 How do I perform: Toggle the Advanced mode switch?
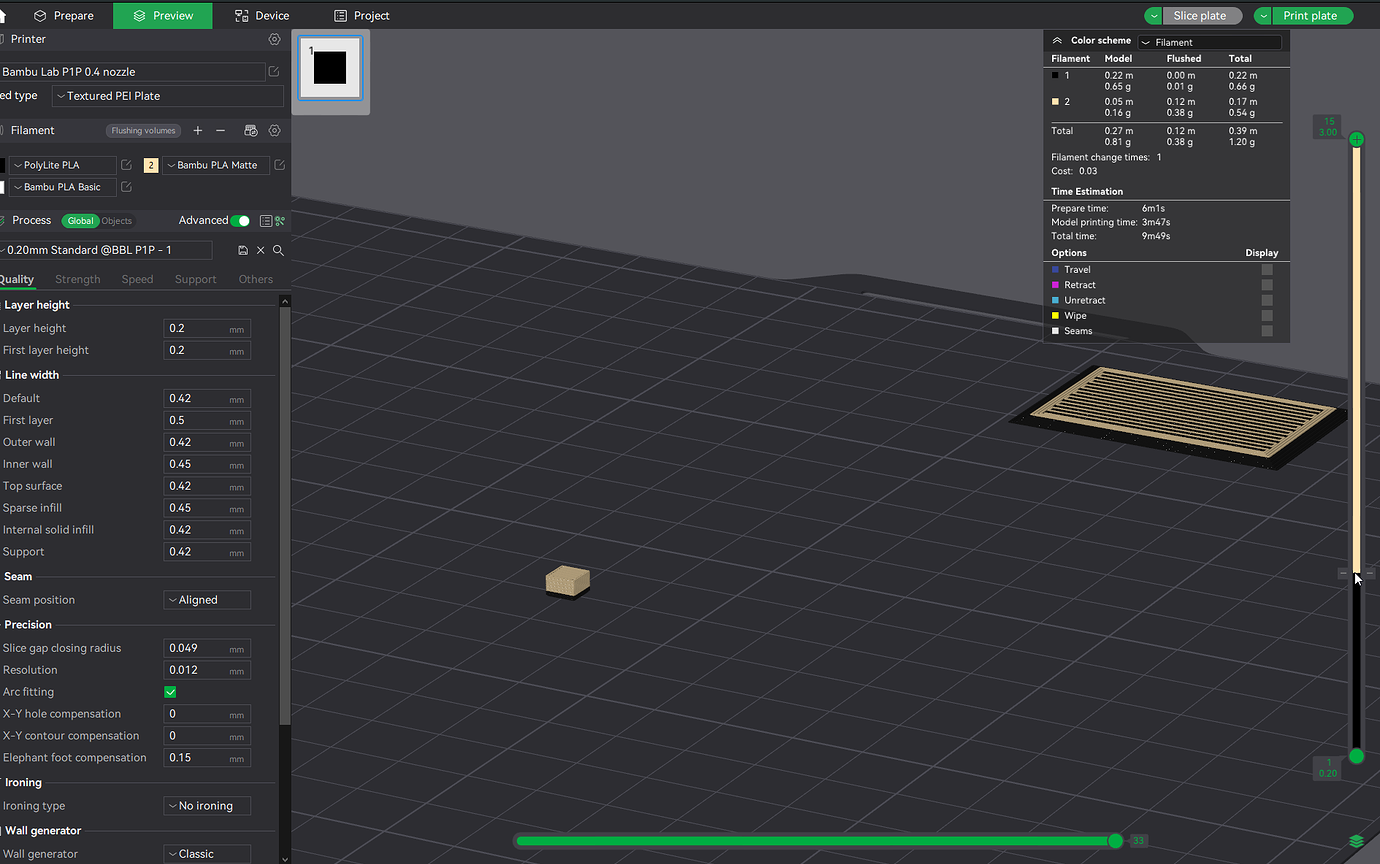240,221
